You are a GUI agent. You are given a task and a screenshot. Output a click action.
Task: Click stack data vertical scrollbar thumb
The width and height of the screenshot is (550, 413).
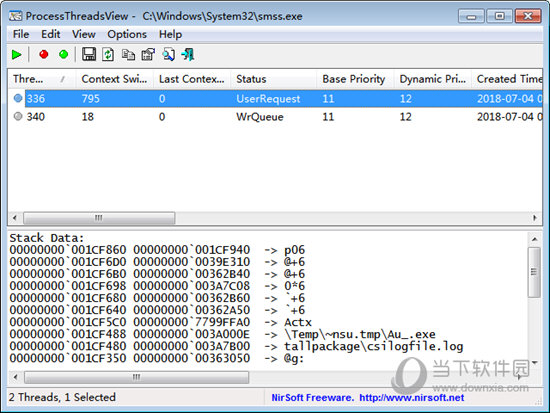click(534, 272)
